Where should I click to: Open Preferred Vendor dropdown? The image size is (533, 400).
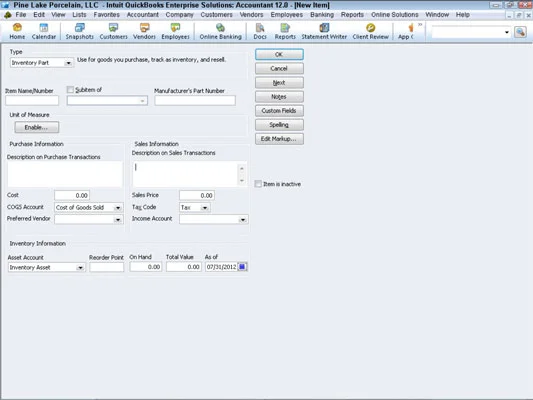(118, 220)
